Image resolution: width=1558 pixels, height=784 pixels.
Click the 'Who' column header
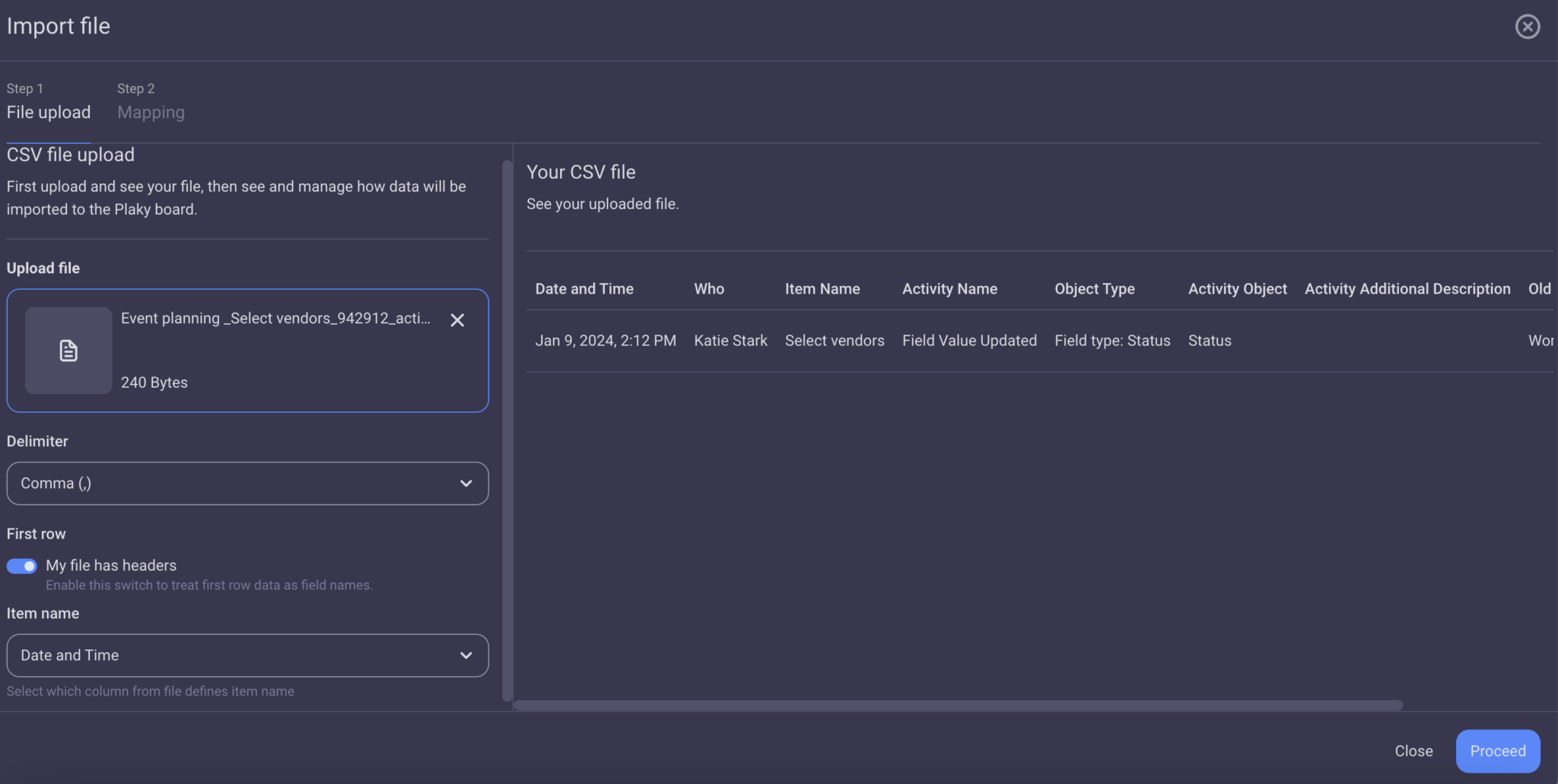click(x=708, y=288)
